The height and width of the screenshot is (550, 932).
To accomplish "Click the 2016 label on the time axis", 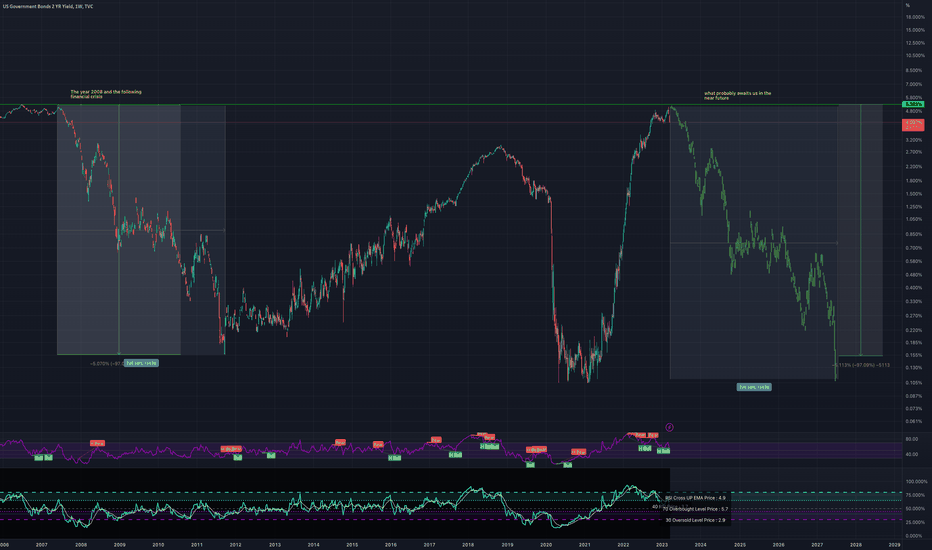I will (x=391, y=545).
